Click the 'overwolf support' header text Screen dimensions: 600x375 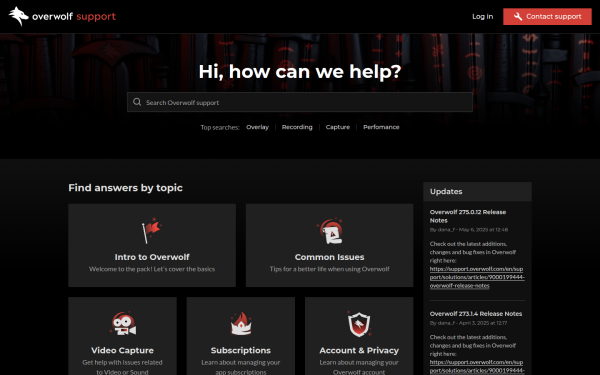[74, 16]
